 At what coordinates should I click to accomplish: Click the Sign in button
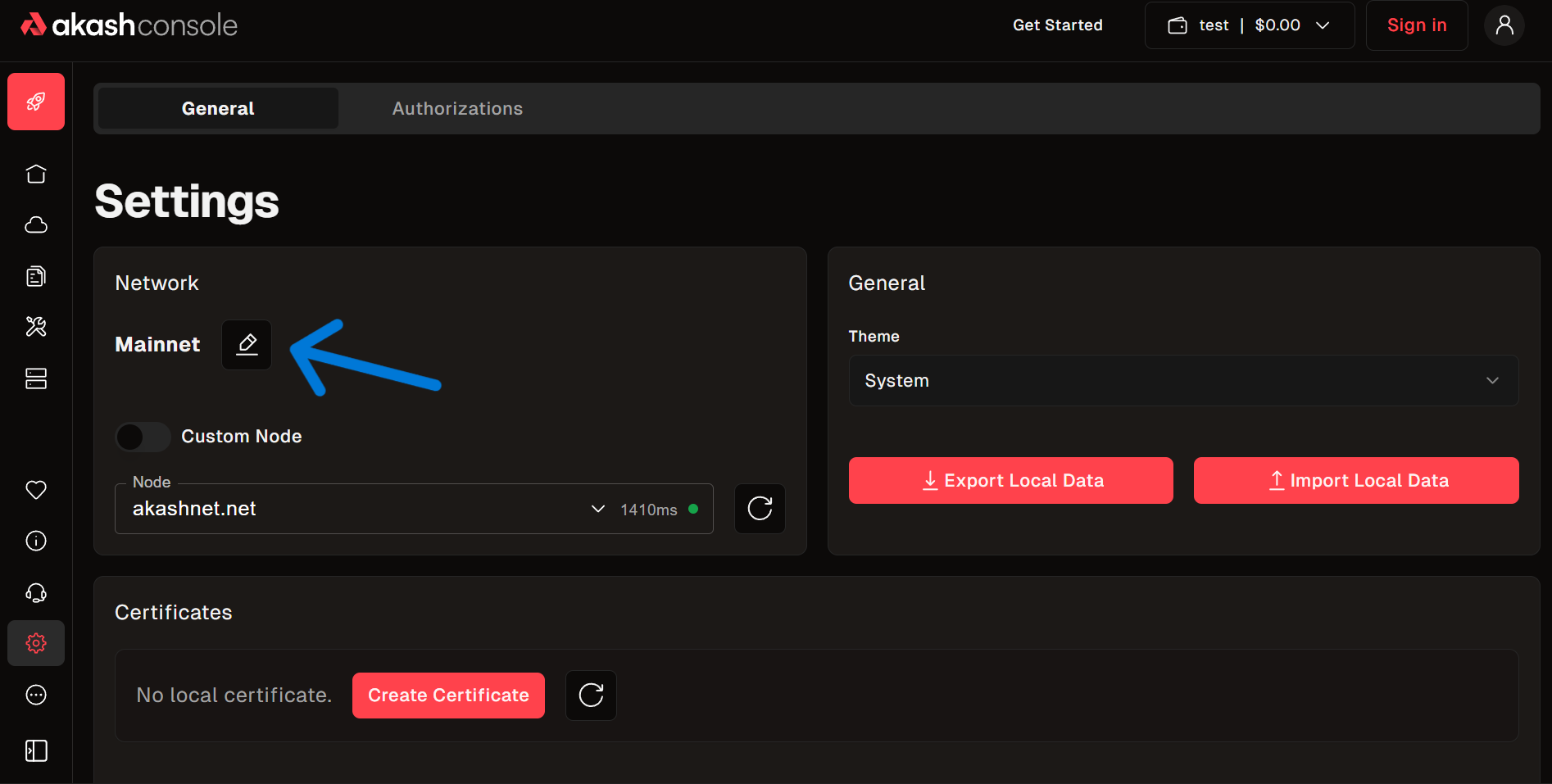pos(1417,25)
